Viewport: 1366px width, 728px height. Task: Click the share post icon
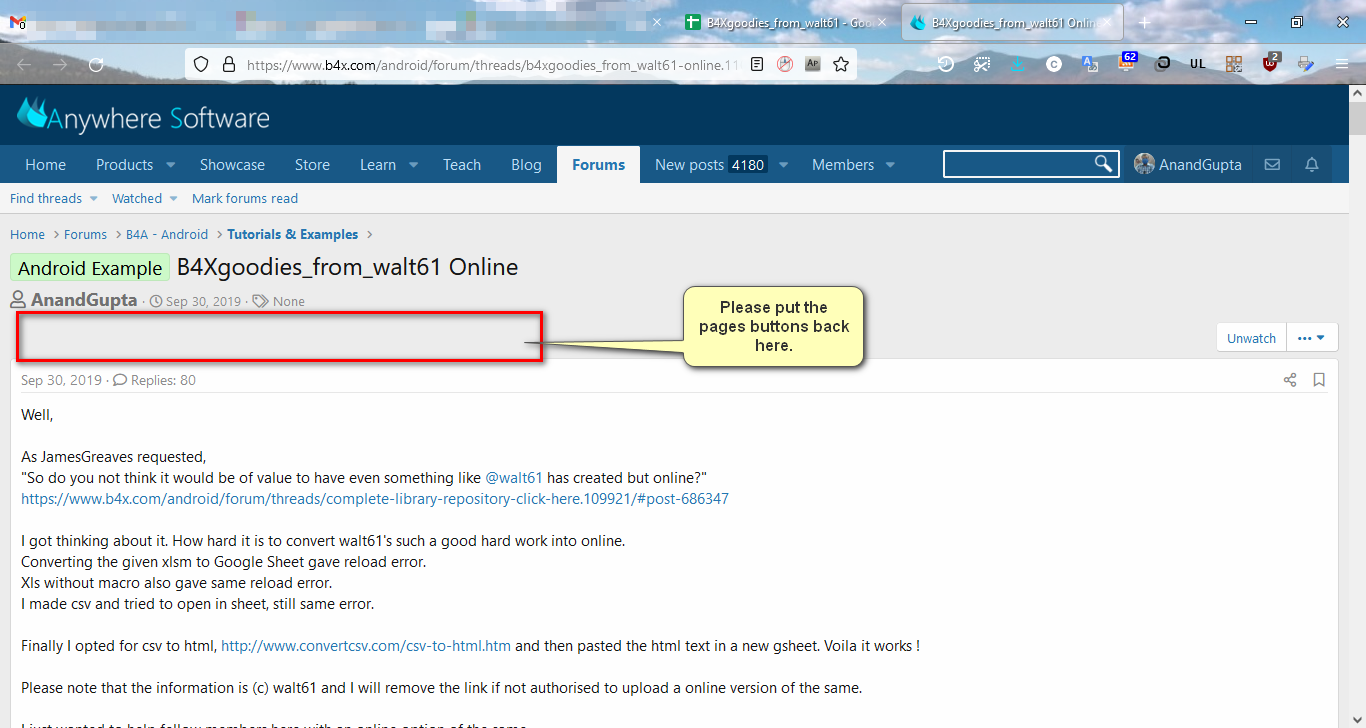click(1290, 380)
